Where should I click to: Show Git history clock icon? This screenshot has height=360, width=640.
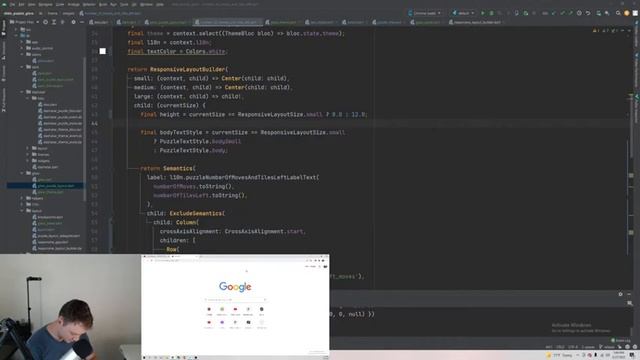click(579, 13)
